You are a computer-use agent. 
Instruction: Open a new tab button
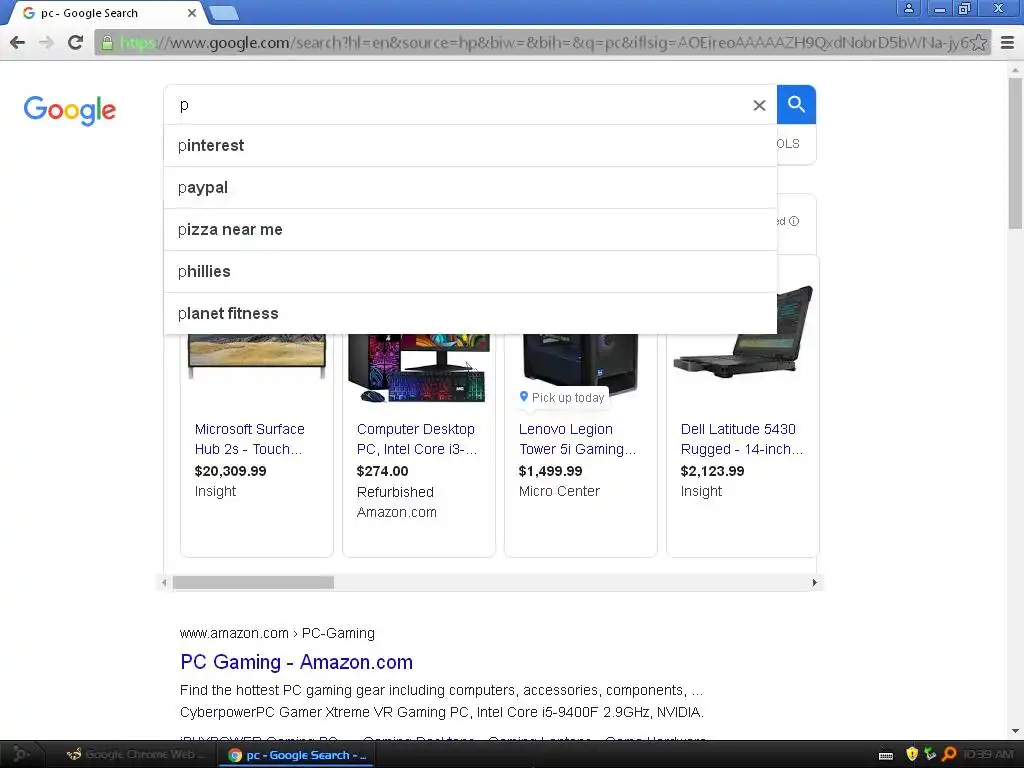click(x=224, y=13)
